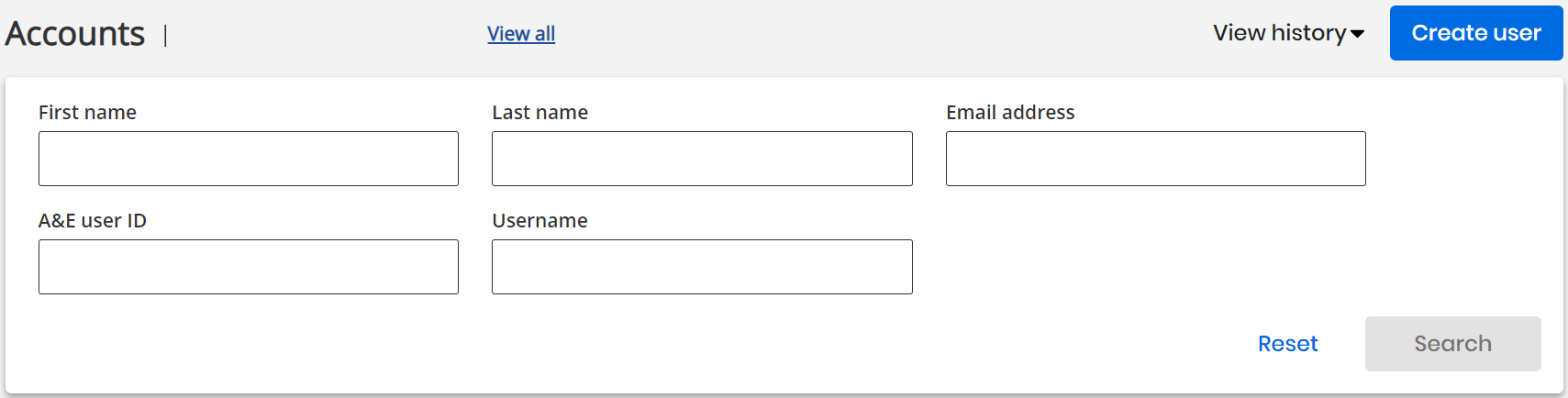Select the Last name text box

[702, 159]
